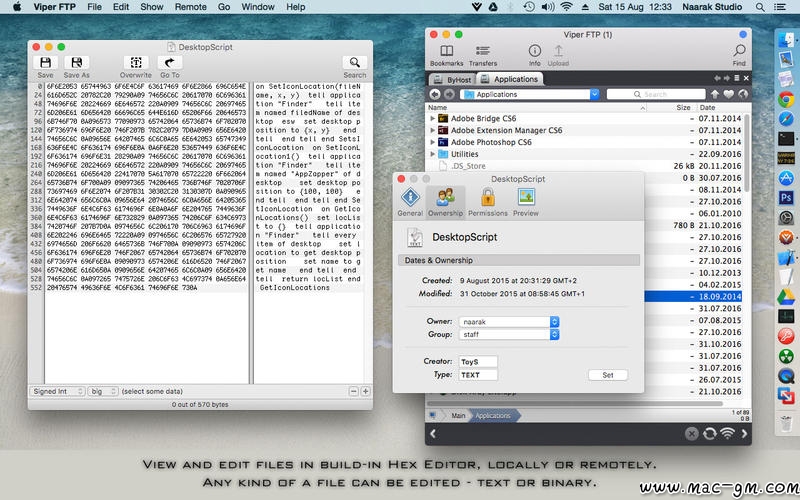Image resolution: width=800 pixels, height=500 pixels.
Task: Switch to the ByHost tab
Action: (452, 80)
